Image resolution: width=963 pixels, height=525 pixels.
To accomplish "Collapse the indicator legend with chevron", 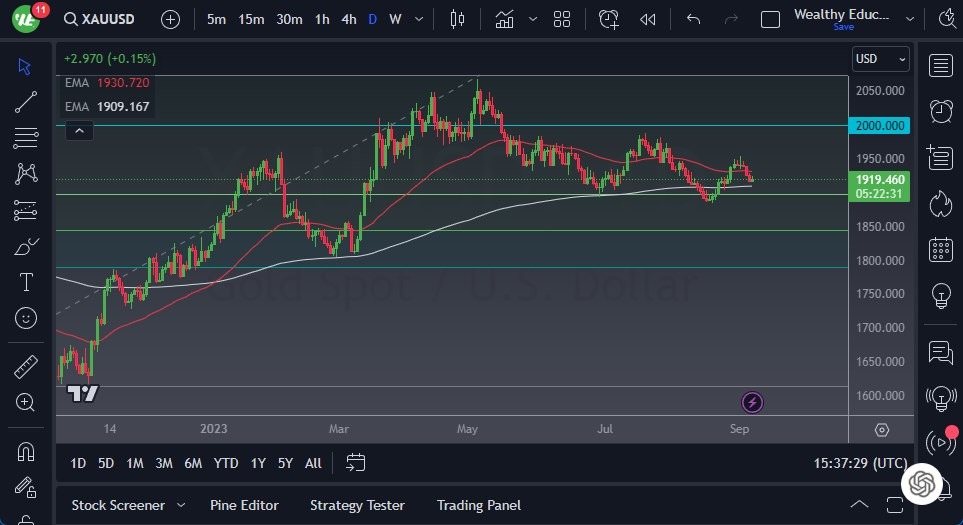I will (78, 130).
